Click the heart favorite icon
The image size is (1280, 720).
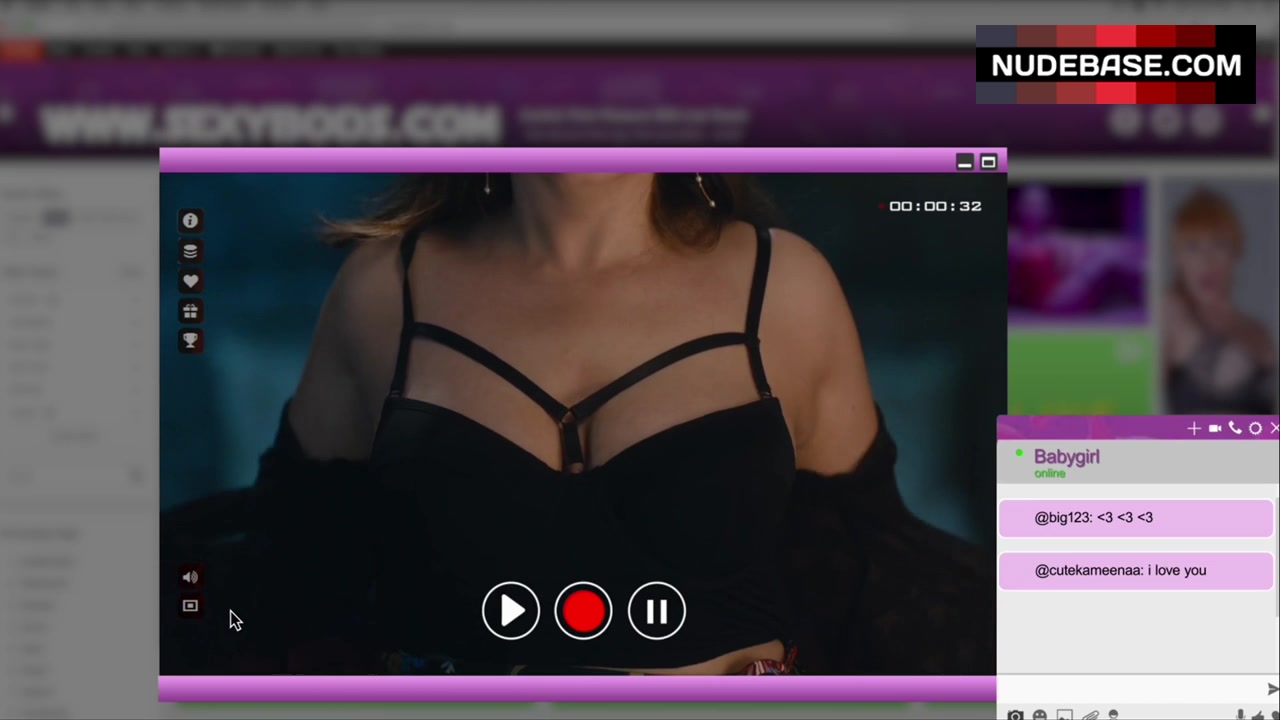click(x=190, y=281)
